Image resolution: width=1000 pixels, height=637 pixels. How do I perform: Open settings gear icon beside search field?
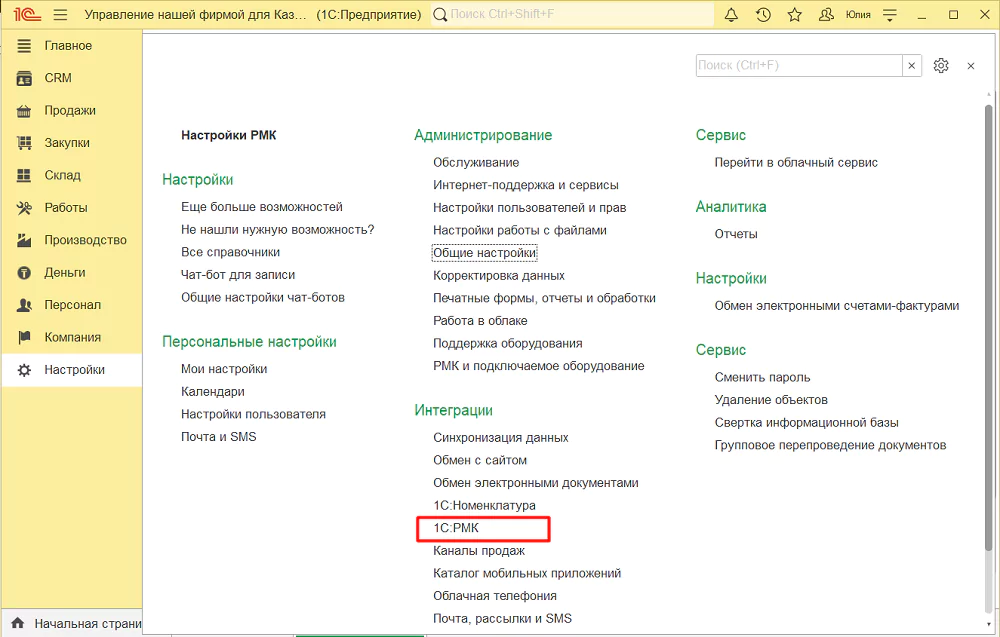[941, 65]
